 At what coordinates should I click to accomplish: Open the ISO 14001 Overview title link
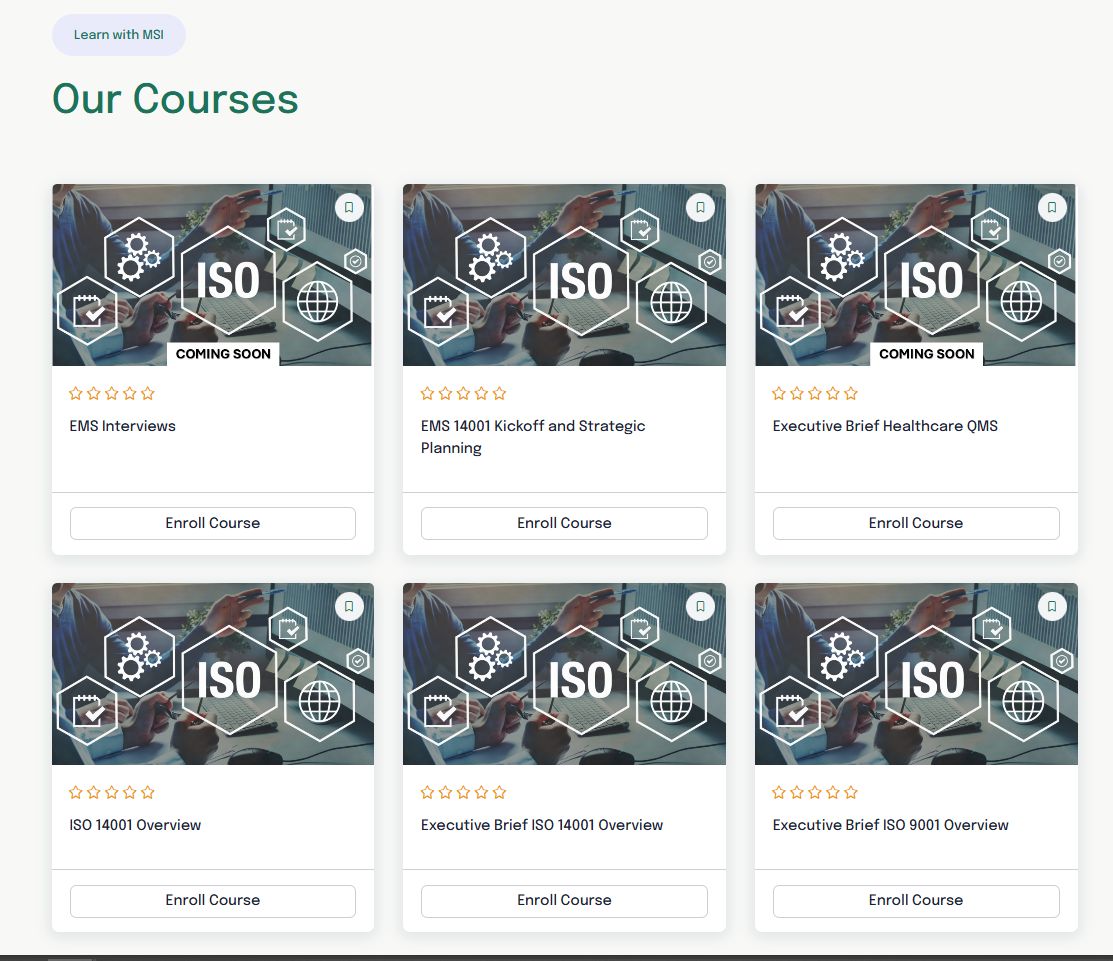pos(135,825)
